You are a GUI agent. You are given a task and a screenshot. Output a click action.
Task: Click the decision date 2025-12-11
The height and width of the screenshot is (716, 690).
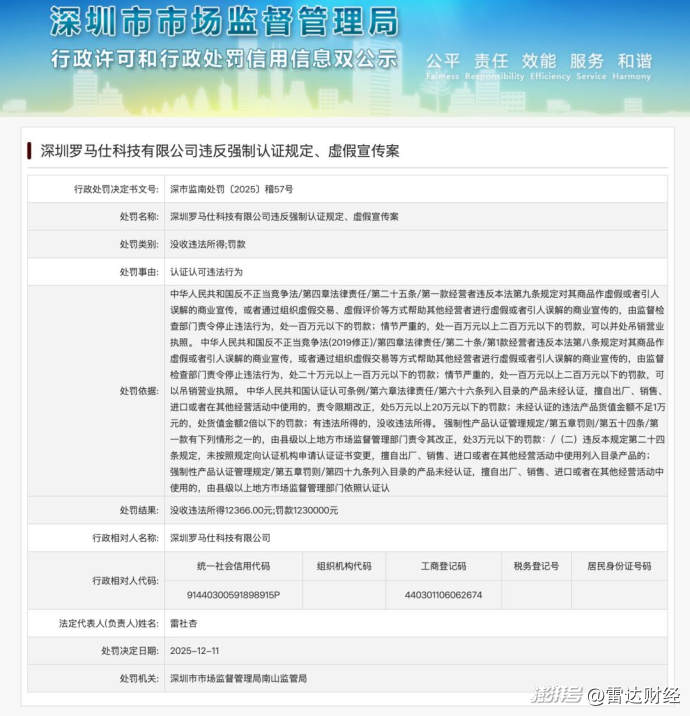(x=195, y=650)
